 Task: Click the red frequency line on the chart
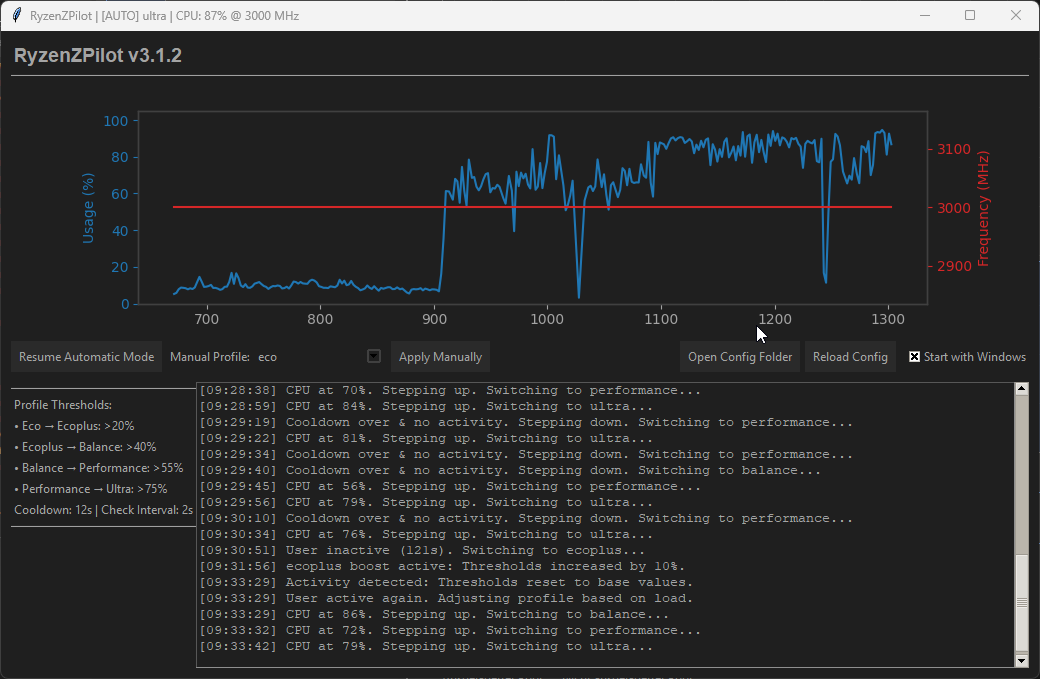click(x=300, y=207)
